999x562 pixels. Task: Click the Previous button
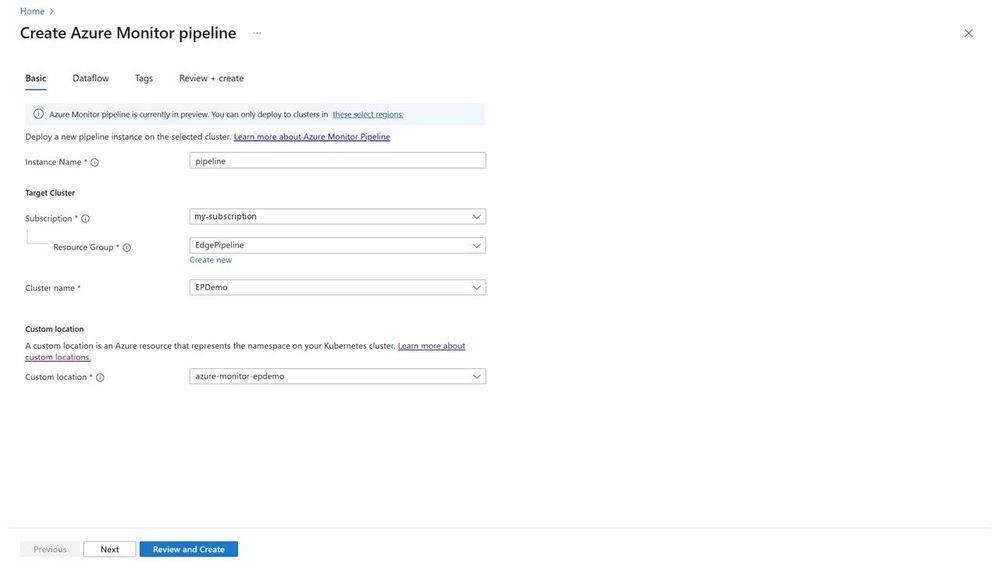pos(50,549)
